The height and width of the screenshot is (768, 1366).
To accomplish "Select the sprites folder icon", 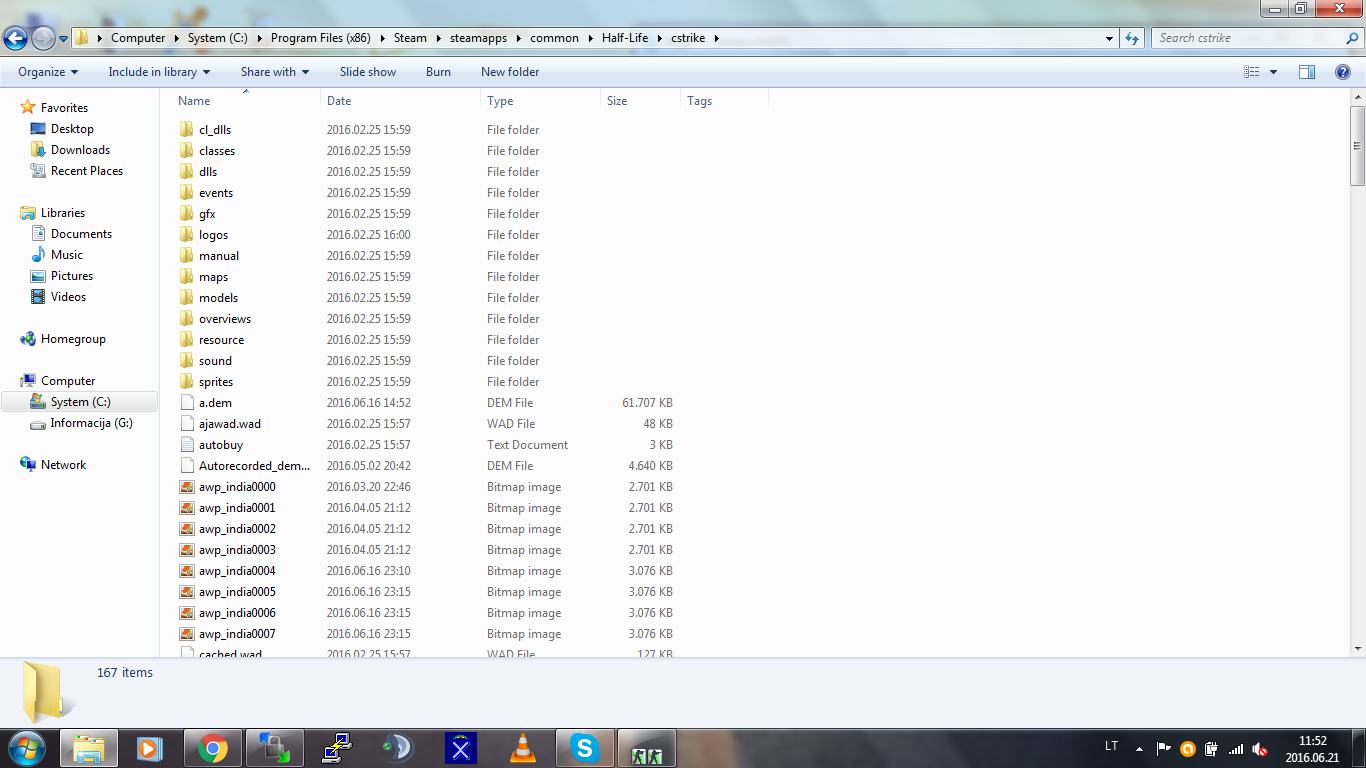I will [x=187, y=382].
